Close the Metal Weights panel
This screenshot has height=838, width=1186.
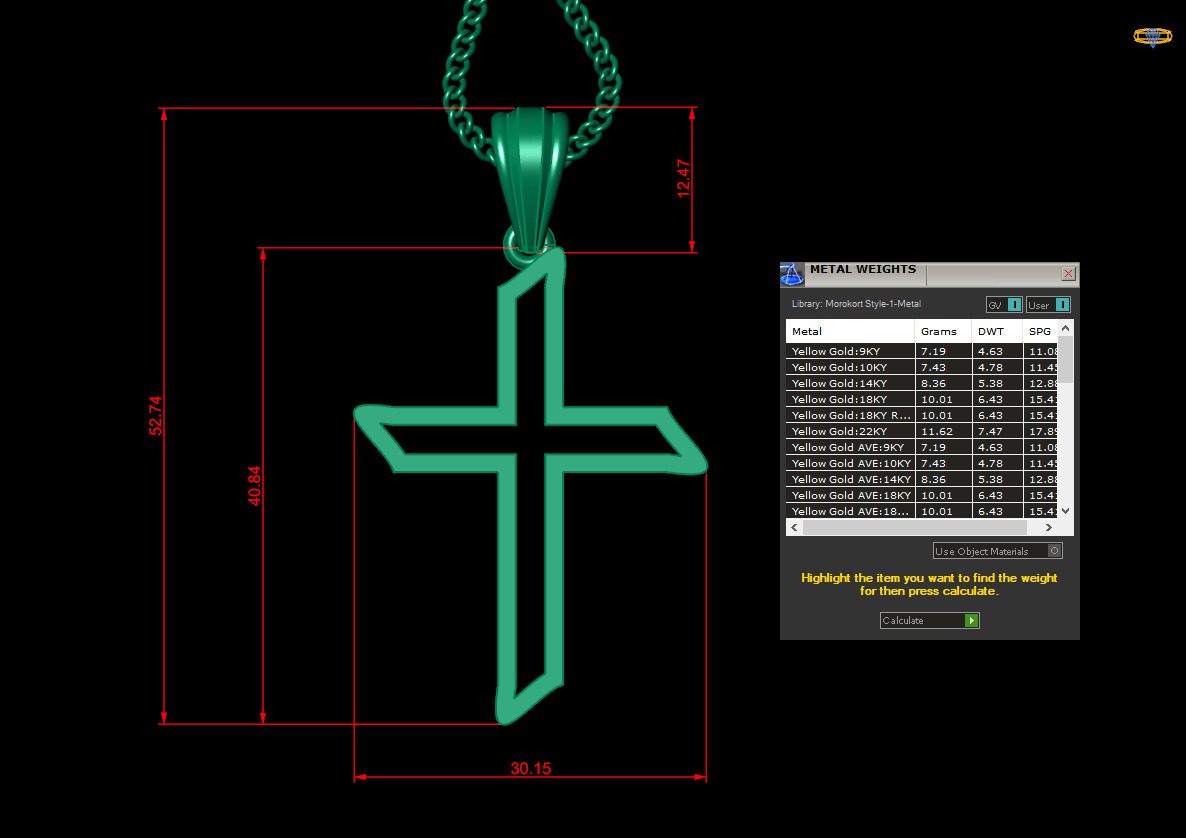click(x=1068, y=274)
